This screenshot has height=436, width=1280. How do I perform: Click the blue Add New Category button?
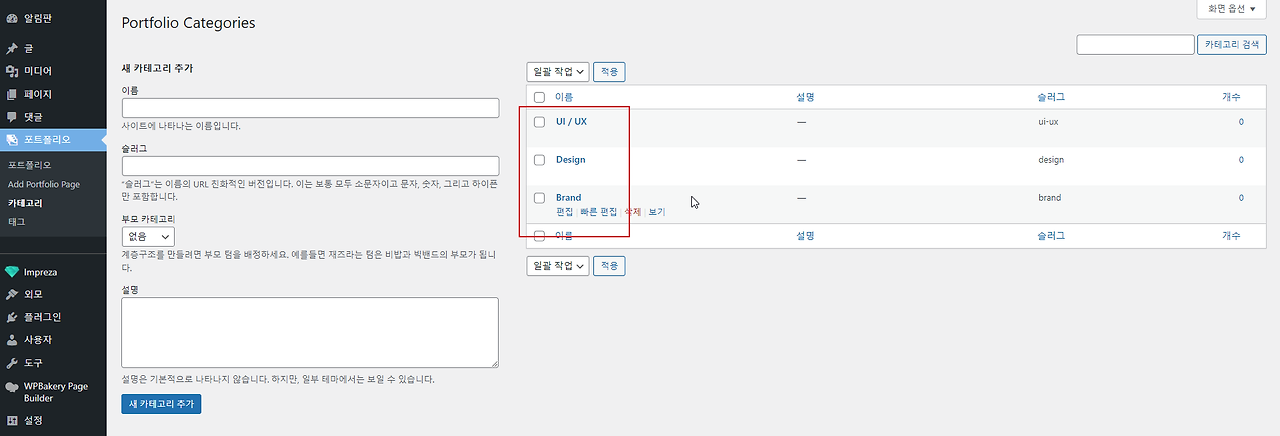[x=161, y=404]
